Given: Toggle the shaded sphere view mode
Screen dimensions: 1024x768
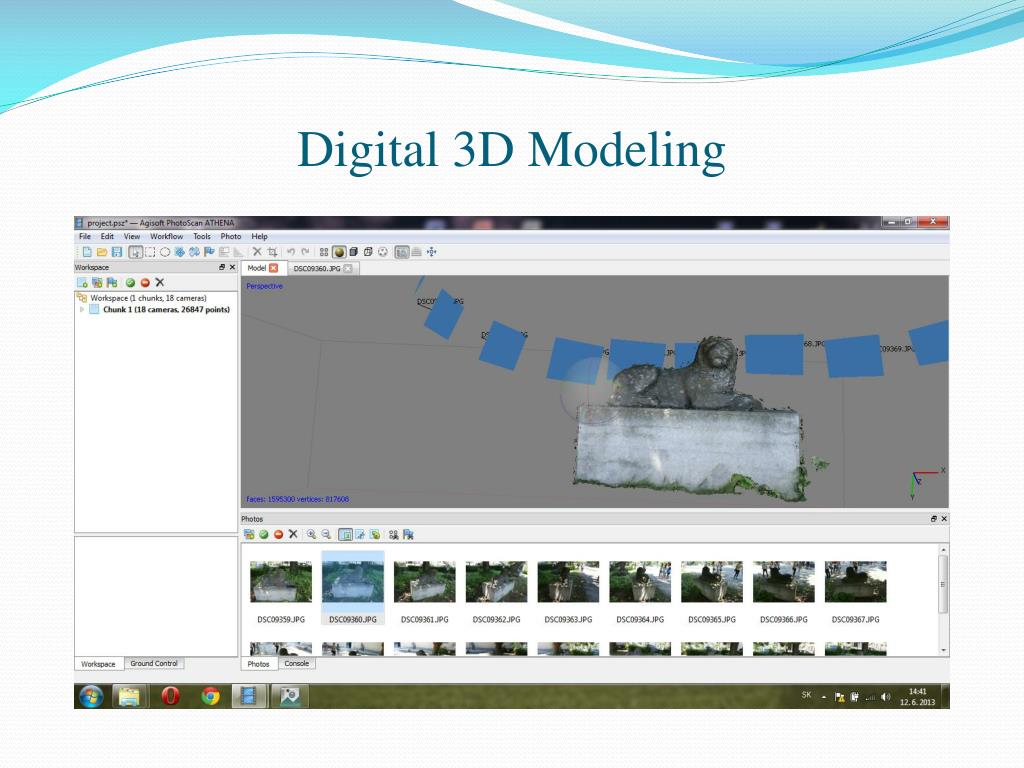Looking at the screenshot, I should 339,252.
